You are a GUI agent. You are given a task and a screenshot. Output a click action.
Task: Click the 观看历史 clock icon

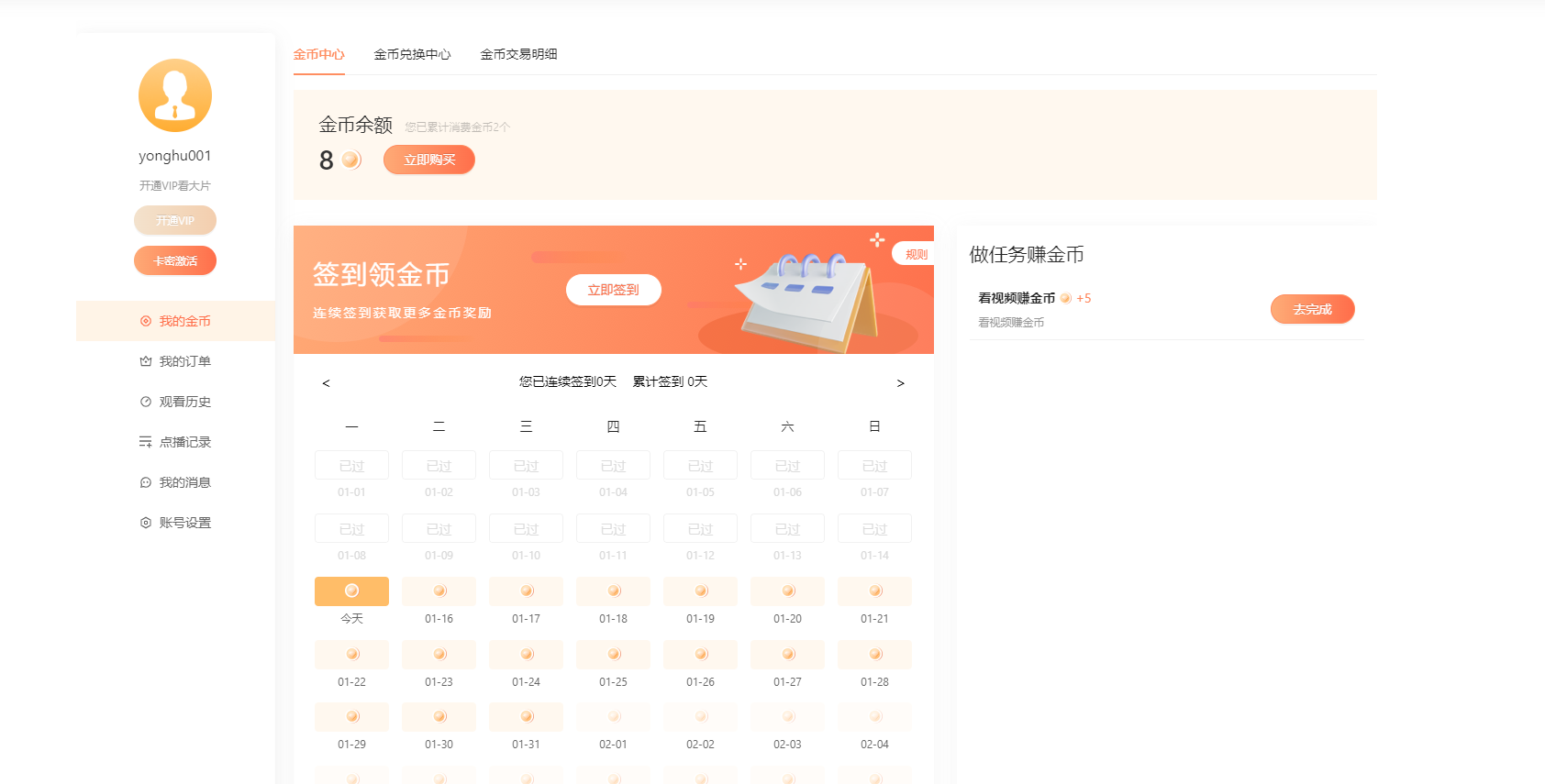tap(145, 402)
